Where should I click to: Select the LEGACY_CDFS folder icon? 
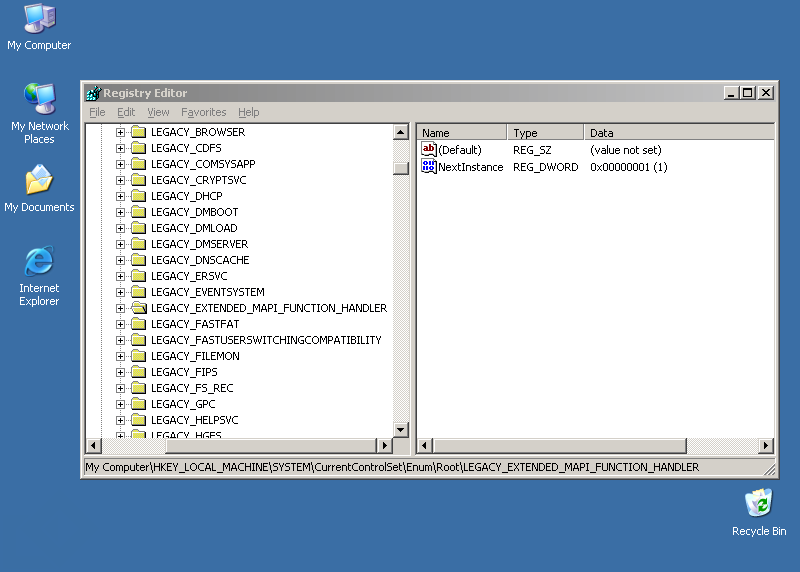pos(139,148)
